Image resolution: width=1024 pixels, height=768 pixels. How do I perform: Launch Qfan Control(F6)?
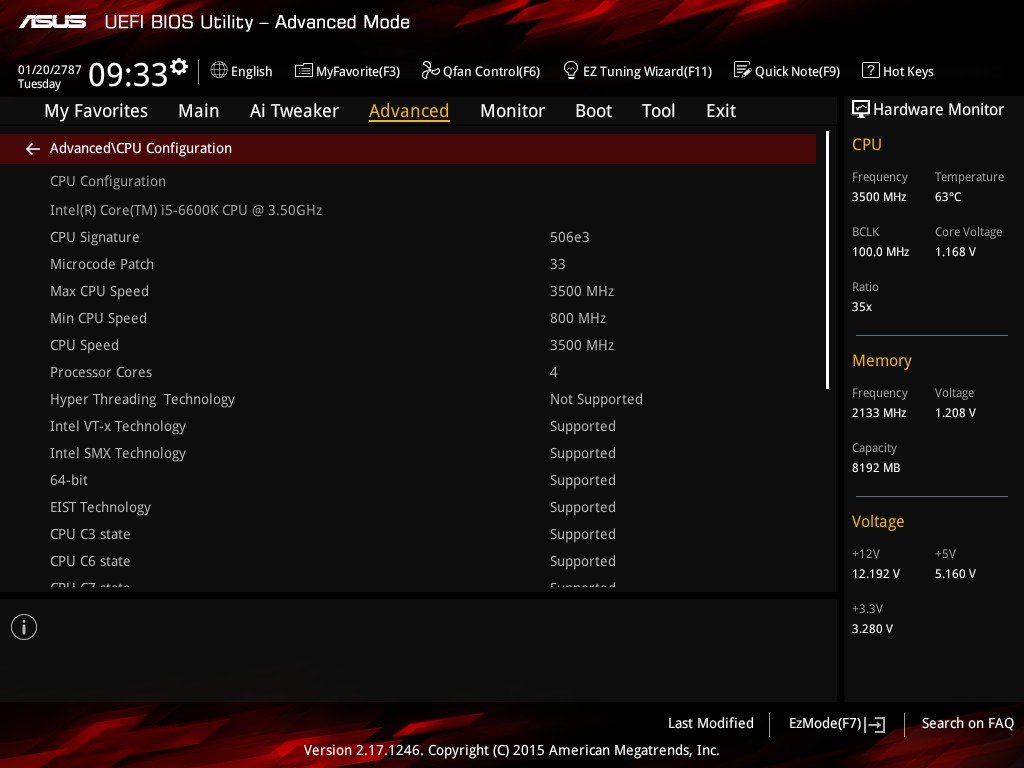tap(481, 71)
